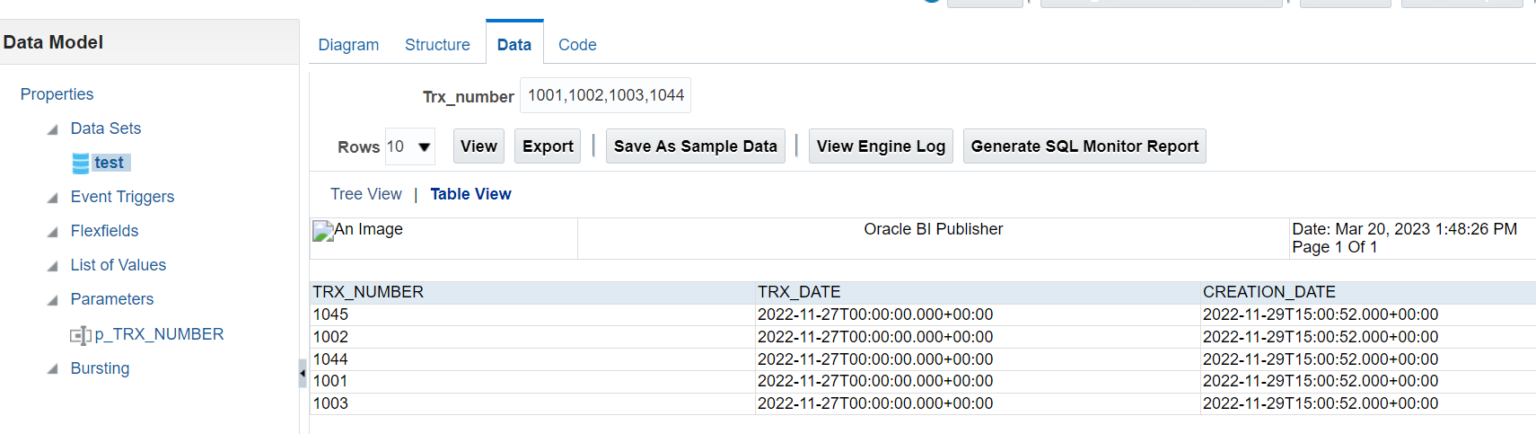The image size is (1536, 434).
Task: Open the Properties link
Action: (x=57, y=94)
